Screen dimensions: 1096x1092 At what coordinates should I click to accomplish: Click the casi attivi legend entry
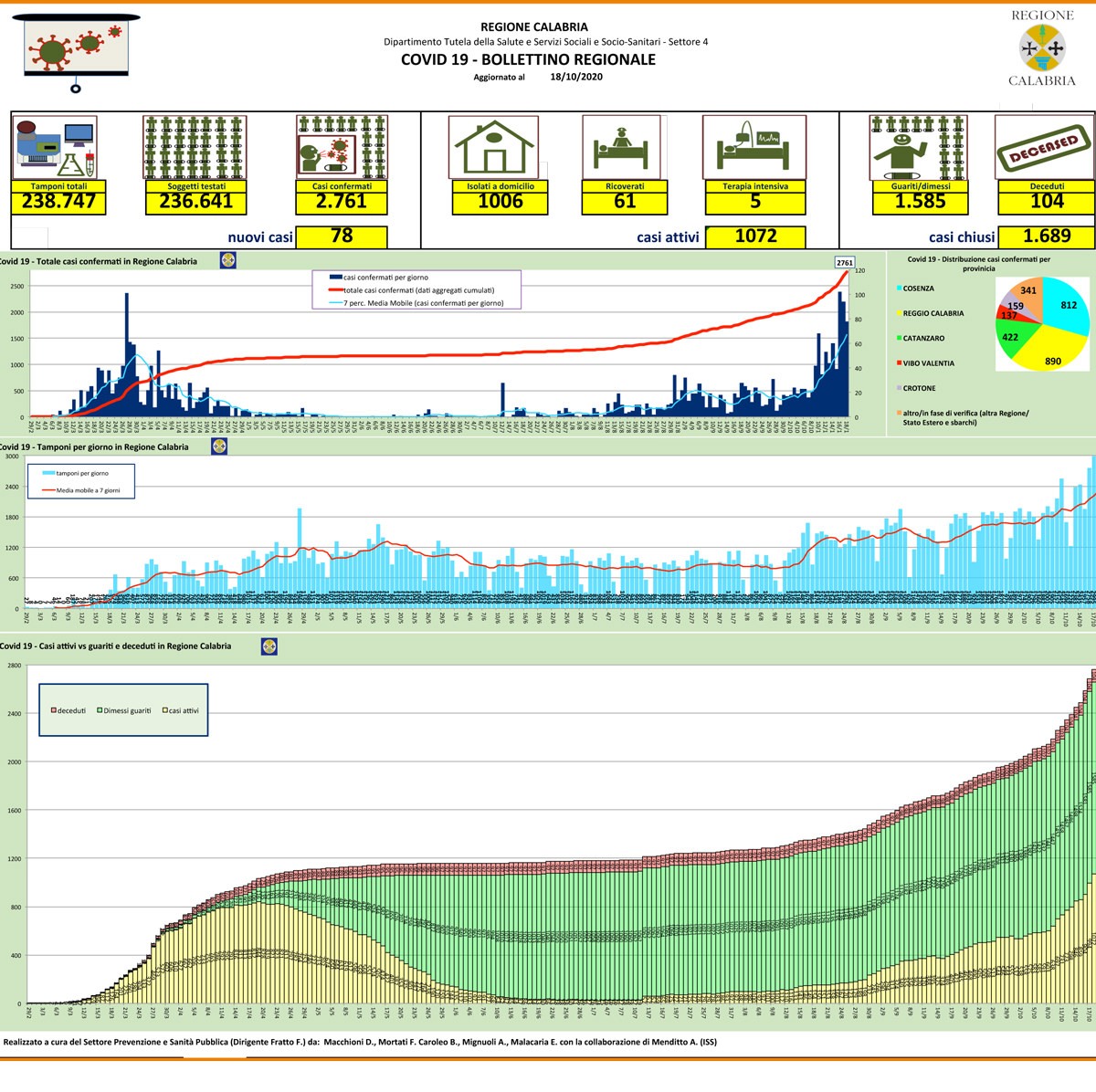pyautogui.click(x=180, y=710)
